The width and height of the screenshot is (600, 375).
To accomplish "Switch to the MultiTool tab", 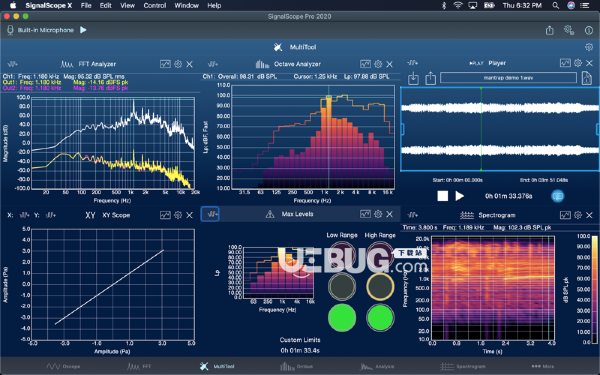I will click(x=217, y=367).
